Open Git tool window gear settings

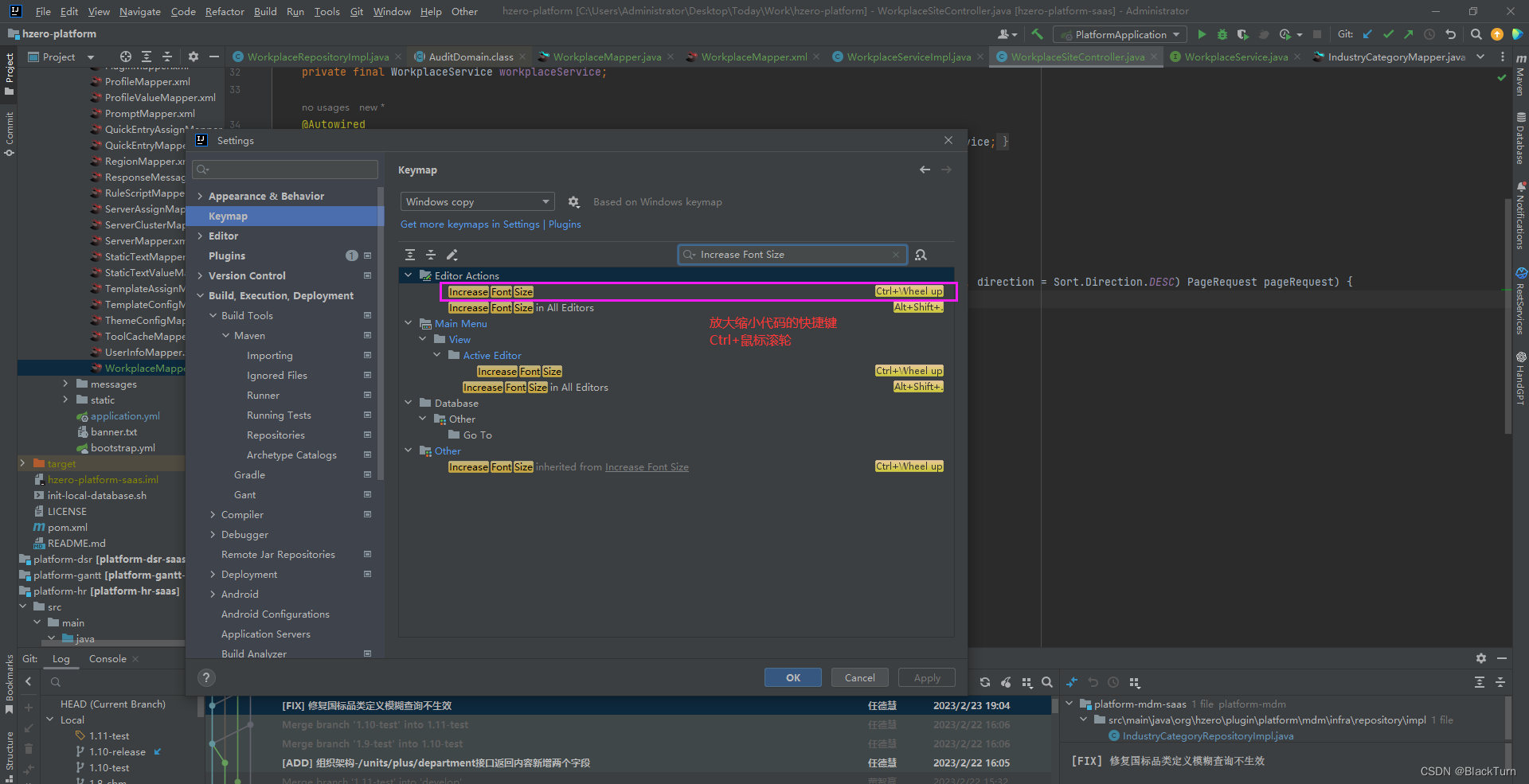(x=1481, y=658)
